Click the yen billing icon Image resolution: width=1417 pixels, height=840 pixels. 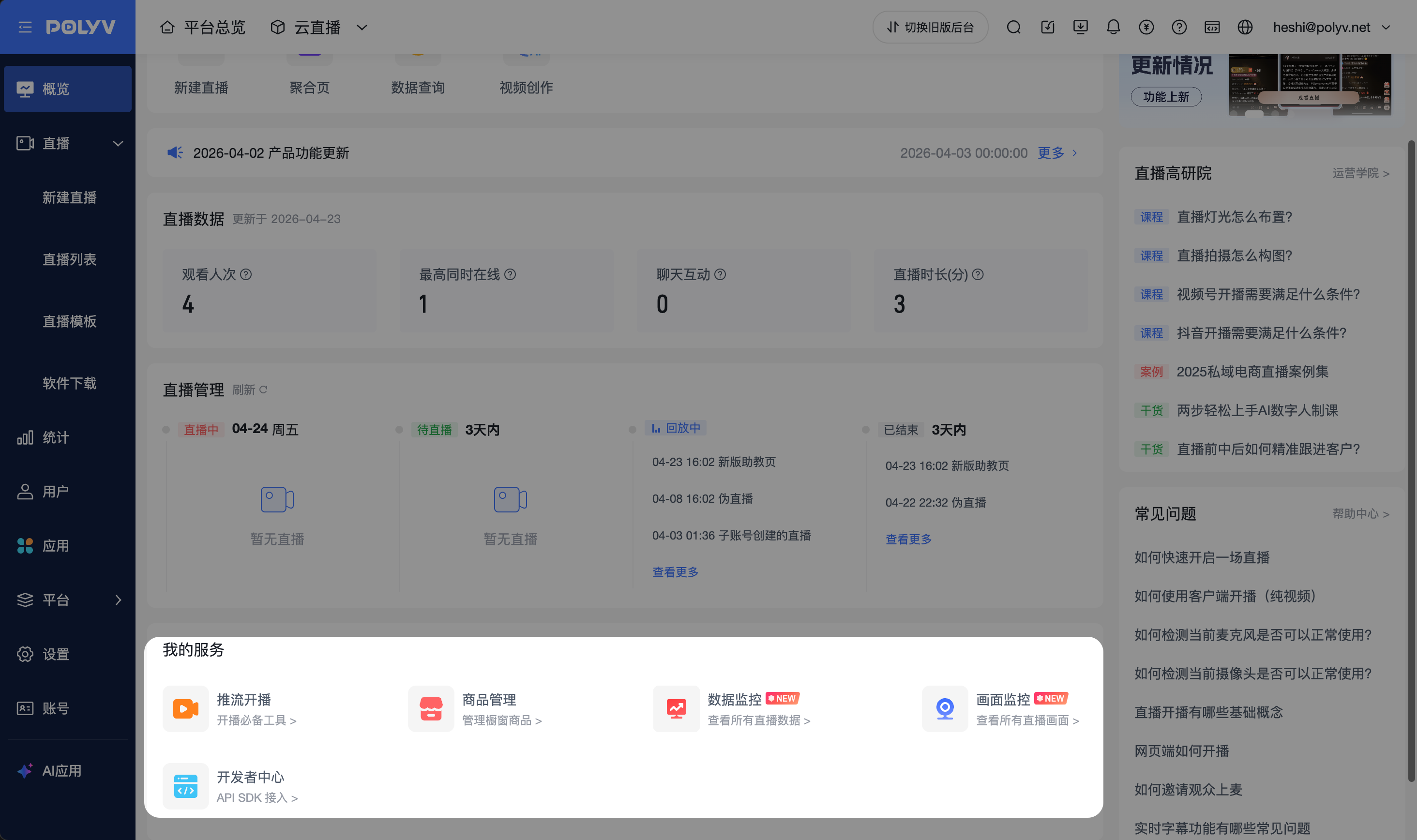[1146, 27]
